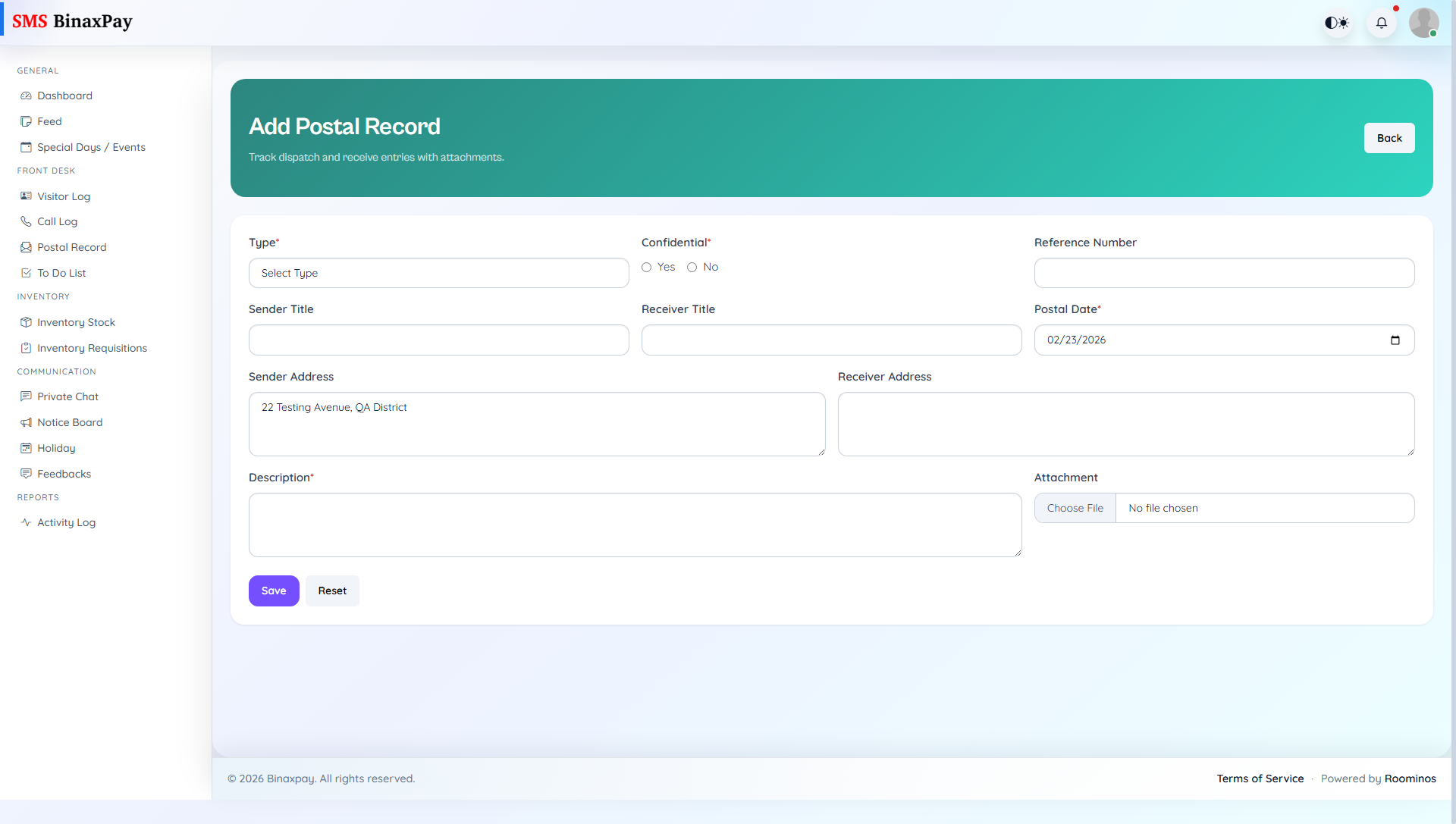Viewport: 1456px width, 824px height.
Task: Click the notification bell icon
Action: click(x=1382, y=23)
